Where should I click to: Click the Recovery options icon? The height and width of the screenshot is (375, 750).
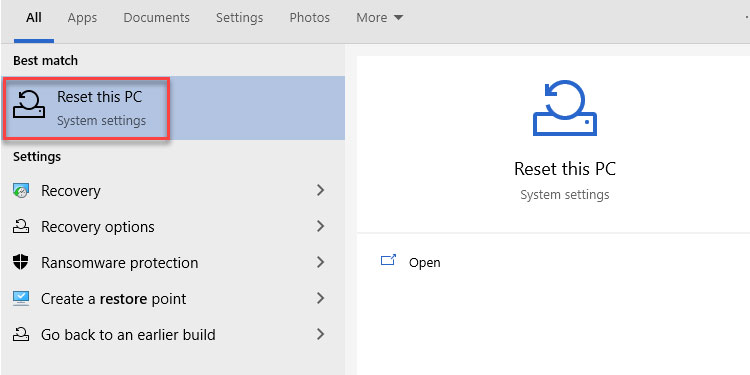[21, 227]
